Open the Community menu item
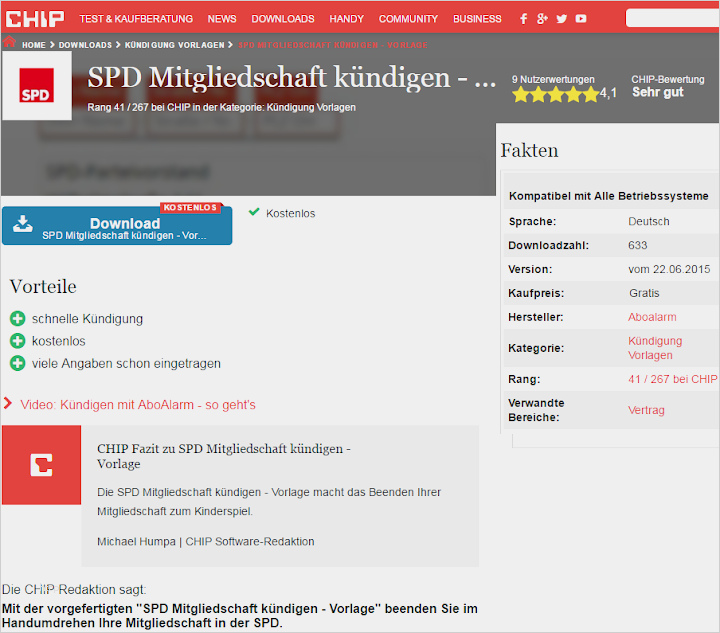This screenshot has height=633, width=720. [408, 19]
